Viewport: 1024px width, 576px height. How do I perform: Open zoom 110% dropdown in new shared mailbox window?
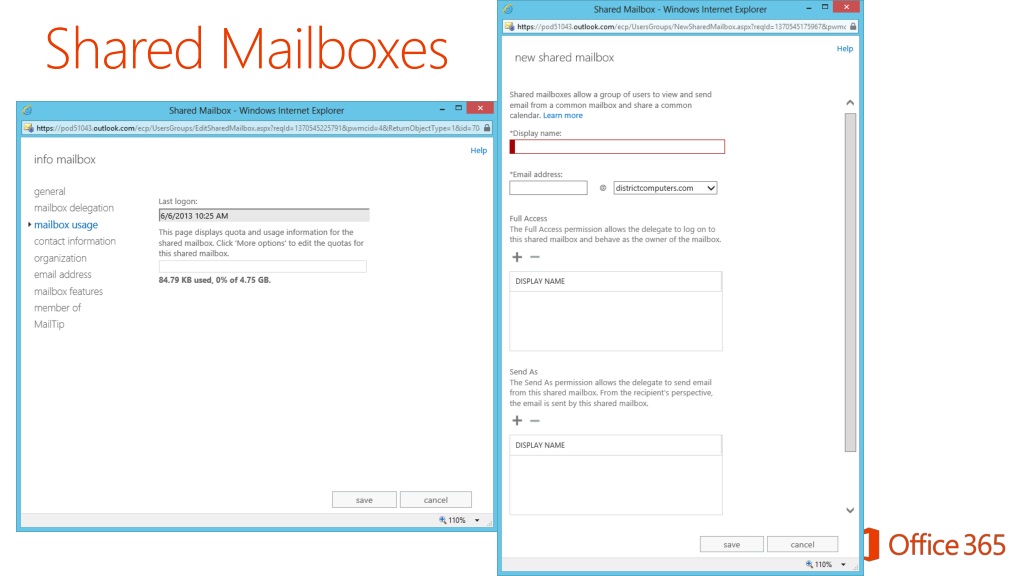[x=843, y=564]
